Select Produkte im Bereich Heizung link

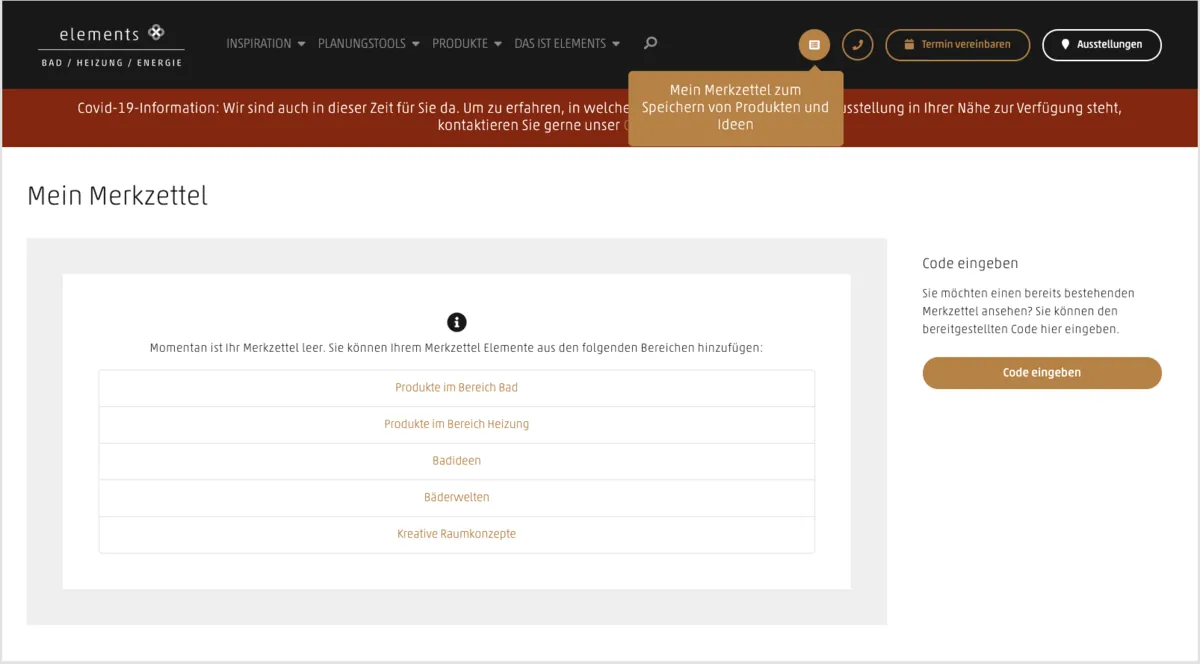[456, 424]
